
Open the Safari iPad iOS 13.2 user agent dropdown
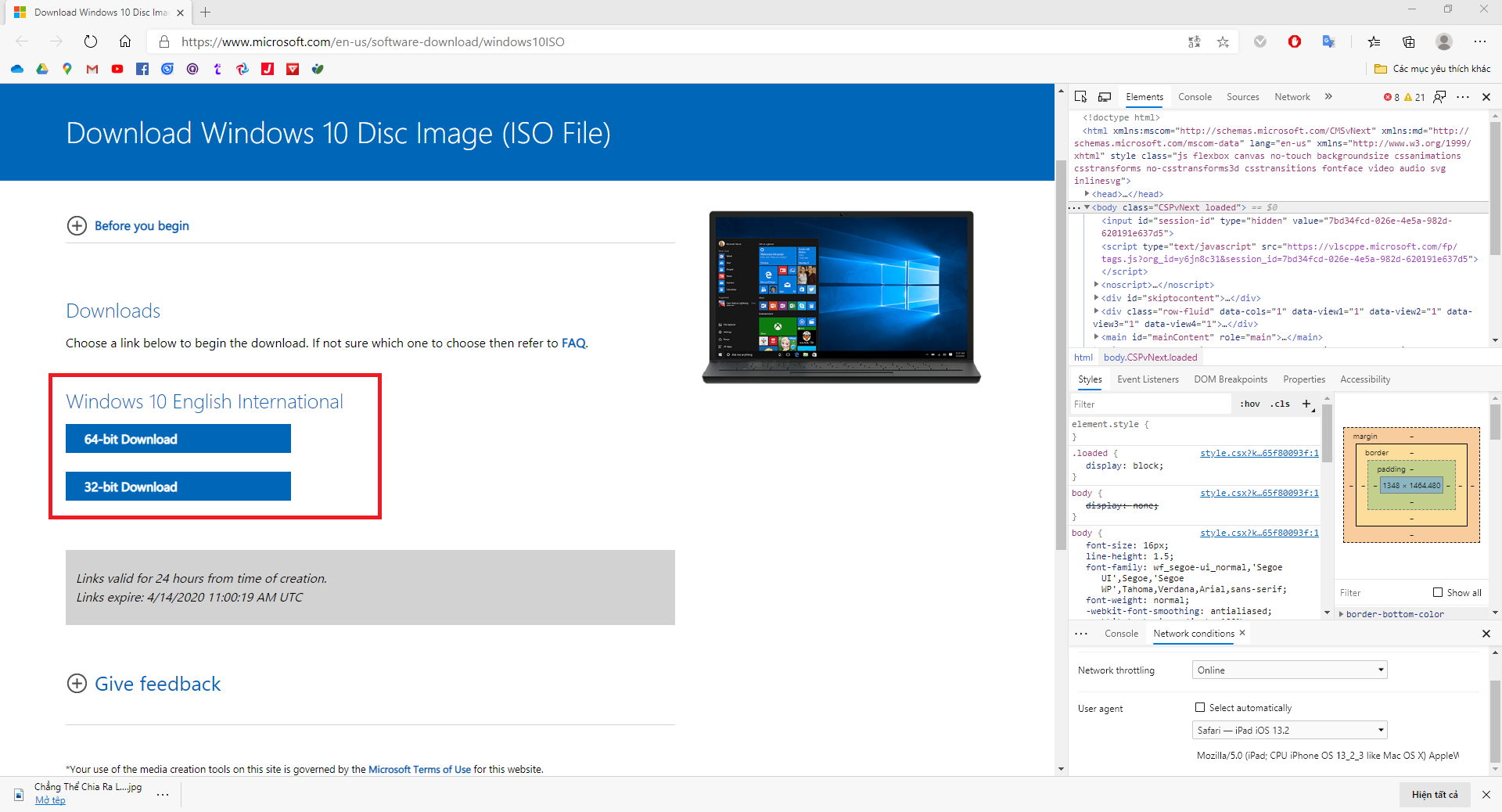coord(1290,730)
